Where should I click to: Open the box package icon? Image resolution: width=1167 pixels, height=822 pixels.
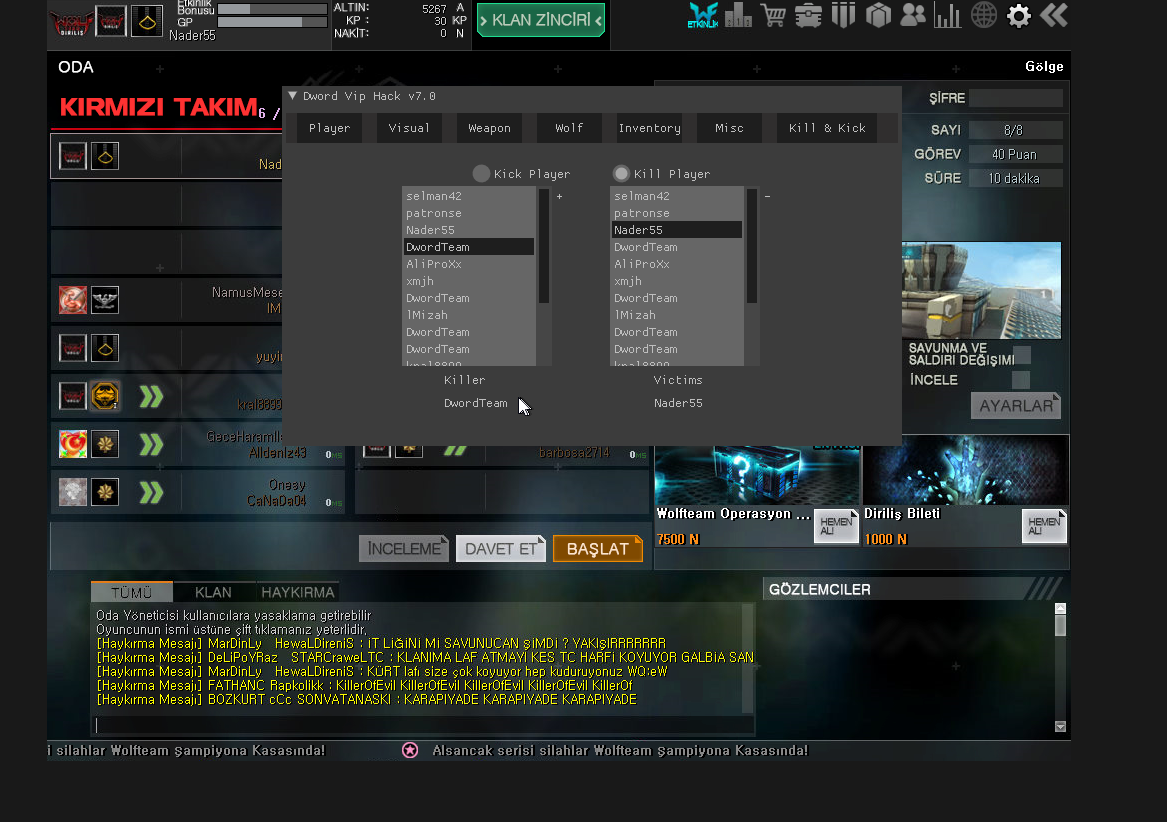coord(878,16)
